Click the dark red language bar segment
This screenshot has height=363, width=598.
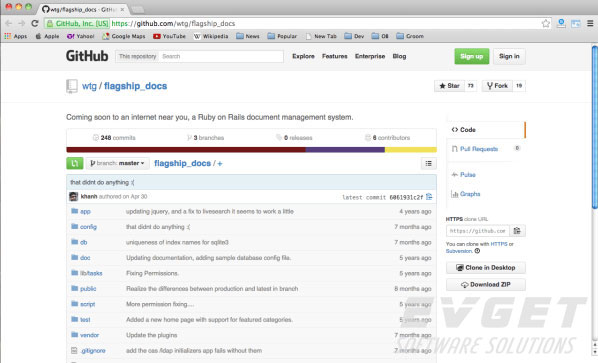click(x=186, y=150)
